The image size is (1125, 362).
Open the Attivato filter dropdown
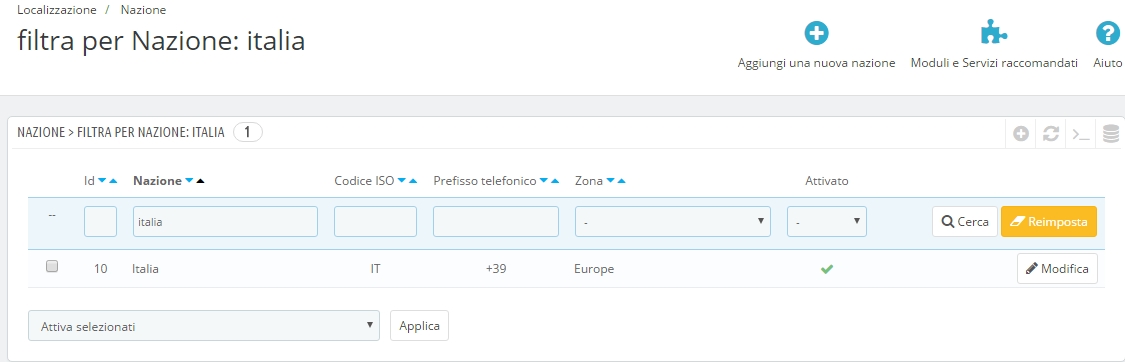pyautogui.click(x=827, y=222)
